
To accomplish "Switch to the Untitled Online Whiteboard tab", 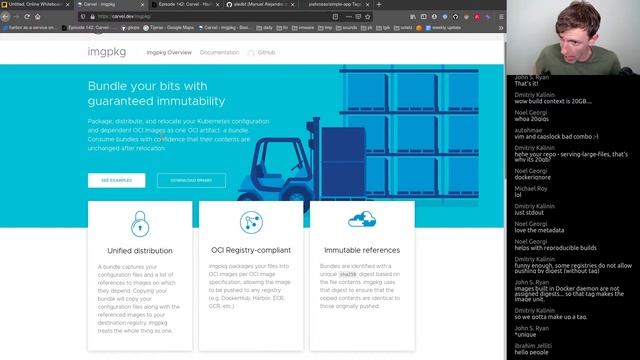I will click(x=35, y=4).
